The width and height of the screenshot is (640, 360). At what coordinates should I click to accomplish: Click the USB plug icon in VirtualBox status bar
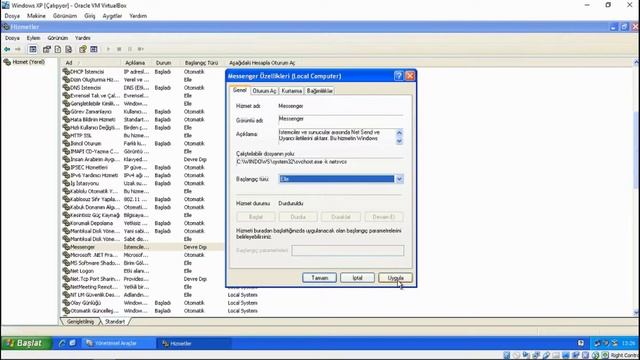pyautogui.click(x=546, y=356)
